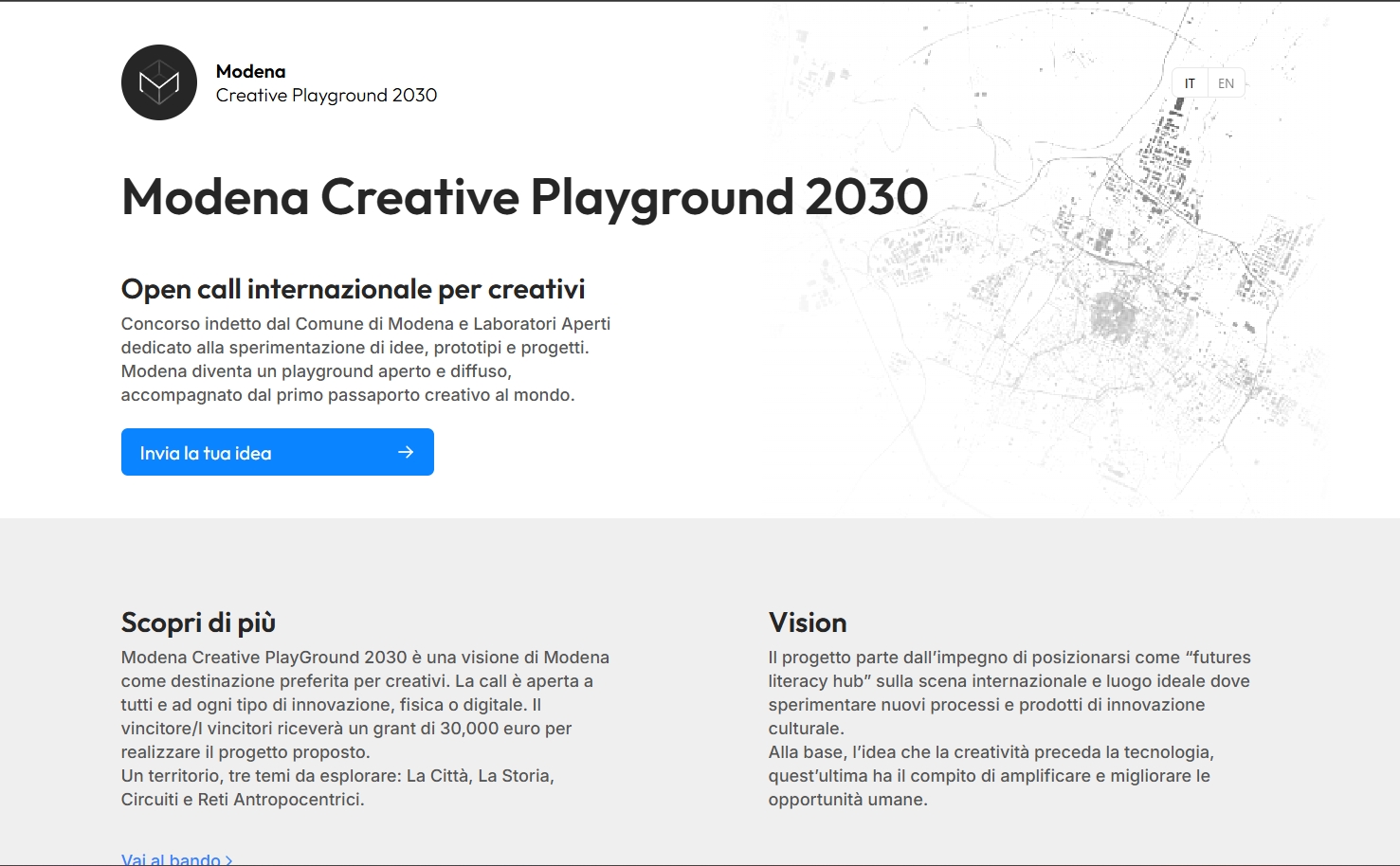
Task: Click the Creative Playground 2030 header subtitle
Action: pos(326,95)
